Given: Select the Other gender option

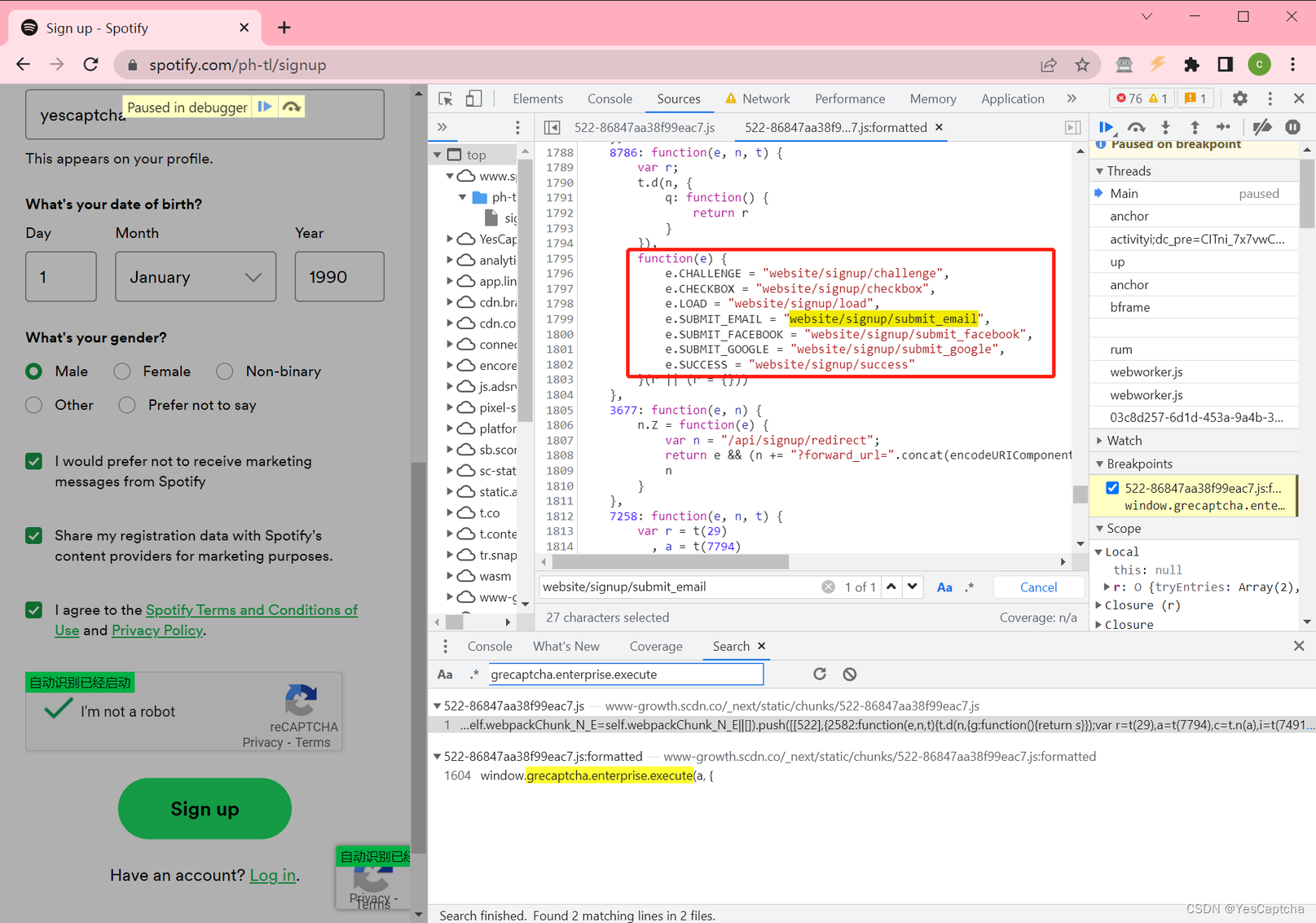Looking at the screenshot, I should pos(33,405).
